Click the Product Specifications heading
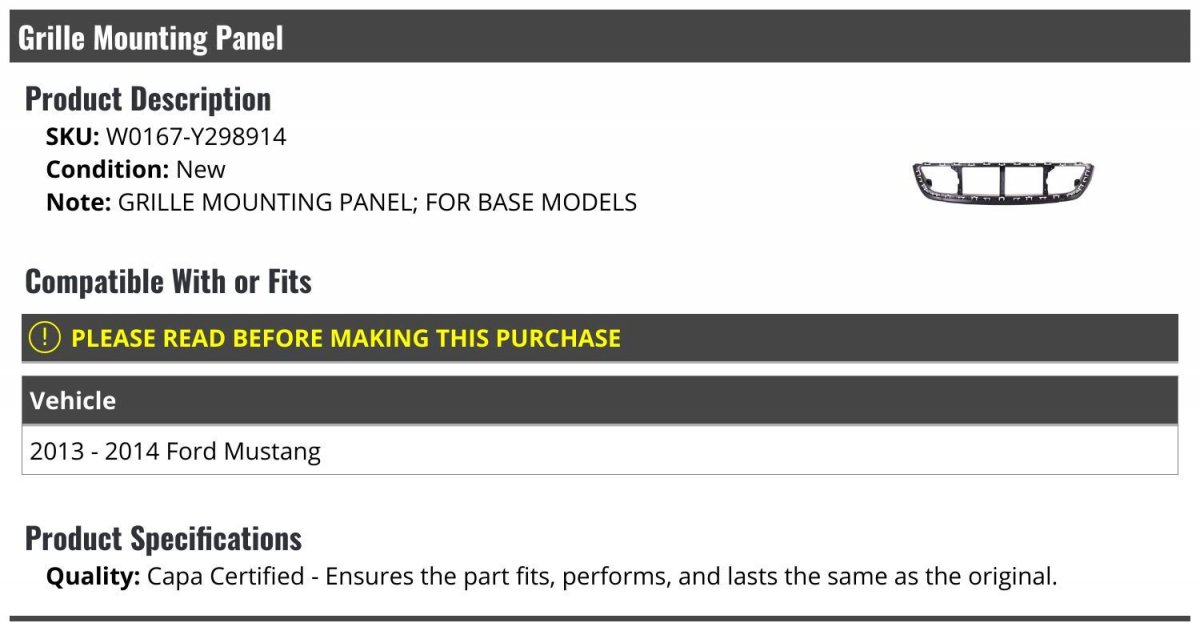 point(163,539)
